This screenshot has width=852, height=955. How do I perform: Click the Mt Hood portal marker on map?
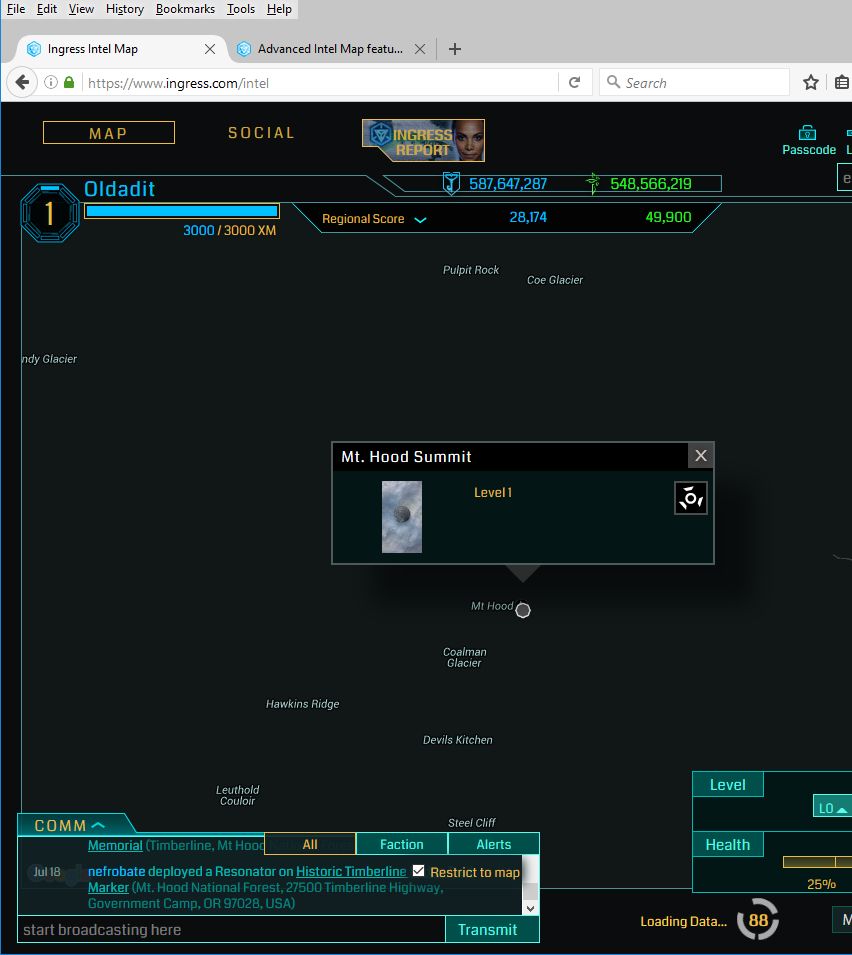523,610
